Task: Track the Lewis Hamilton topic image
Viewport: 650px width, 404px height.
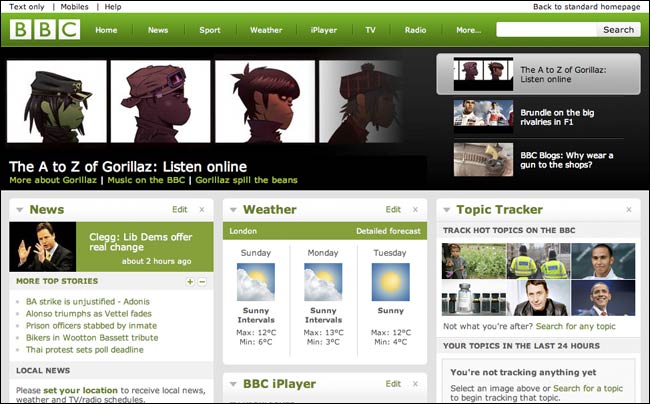Action: [603, 261]
